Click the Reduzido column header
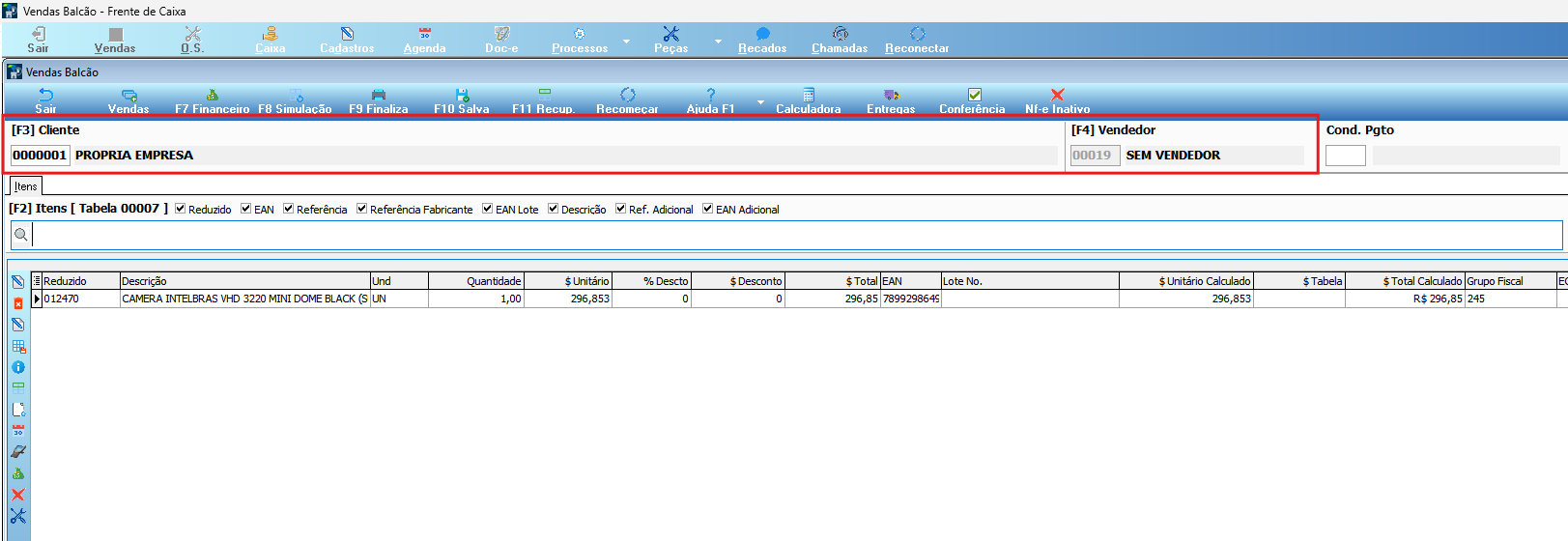The height and width of the screenshot is (541, 1568). pos(81,281)
